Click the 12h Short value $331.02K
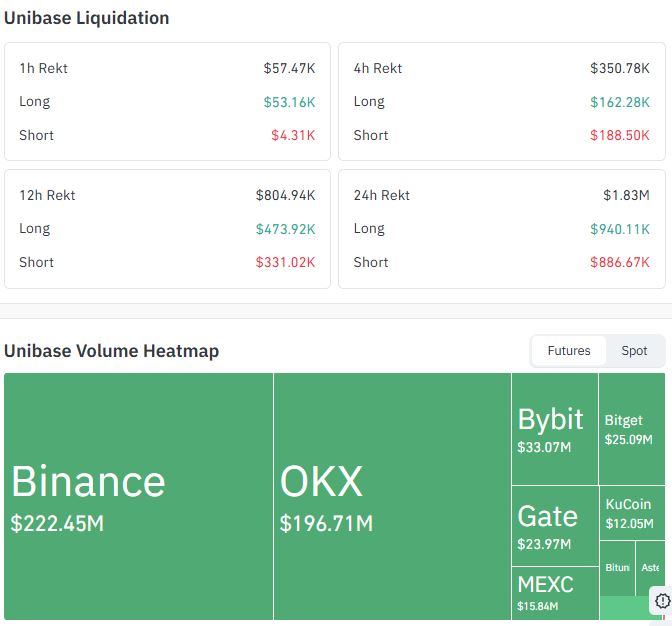 pos(285,262)
